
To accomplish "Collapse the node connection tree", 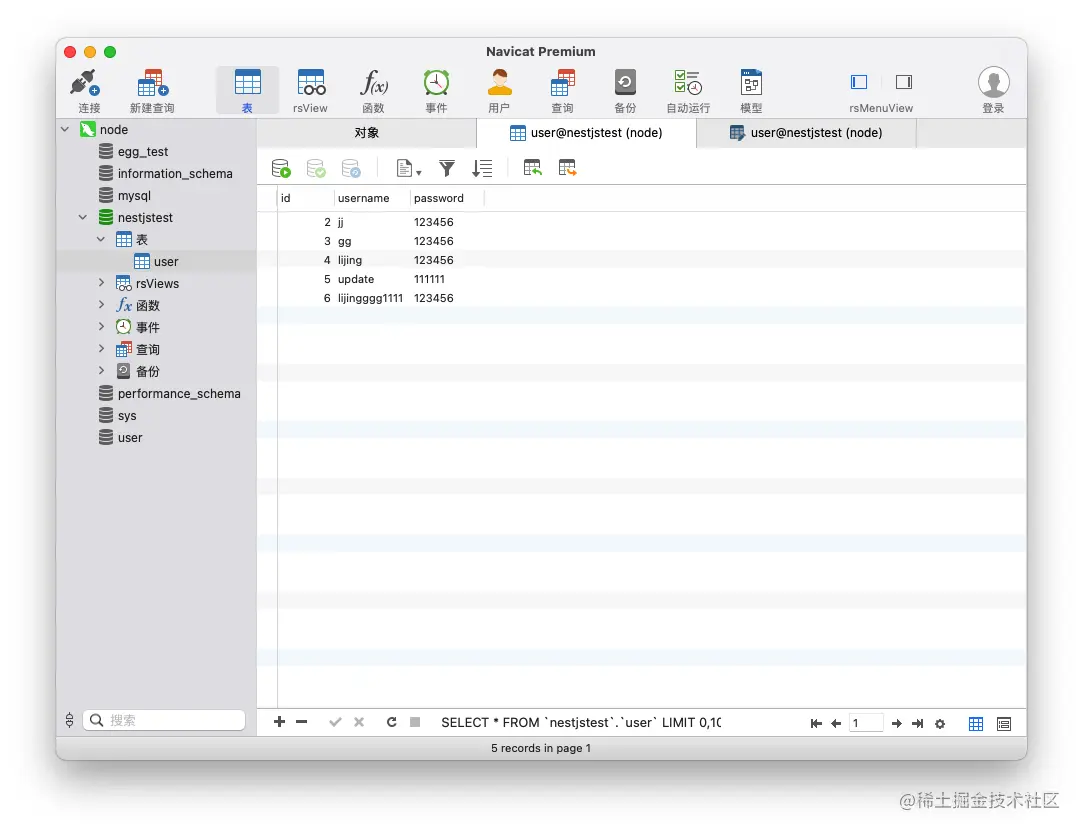I will point(65,129).
